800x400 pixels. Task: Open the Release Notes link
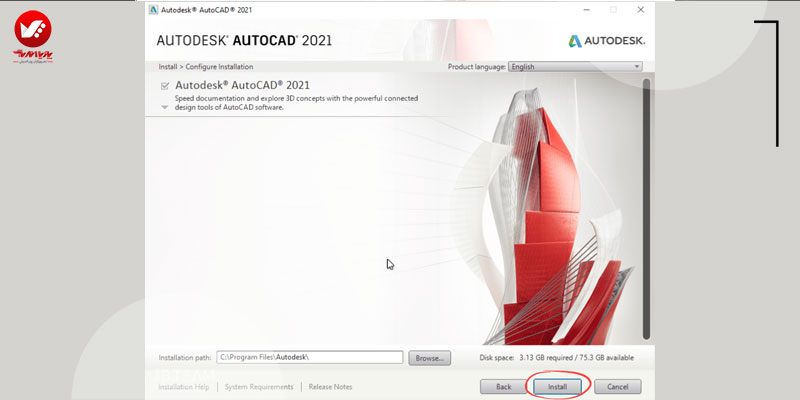tap(330, 387)
